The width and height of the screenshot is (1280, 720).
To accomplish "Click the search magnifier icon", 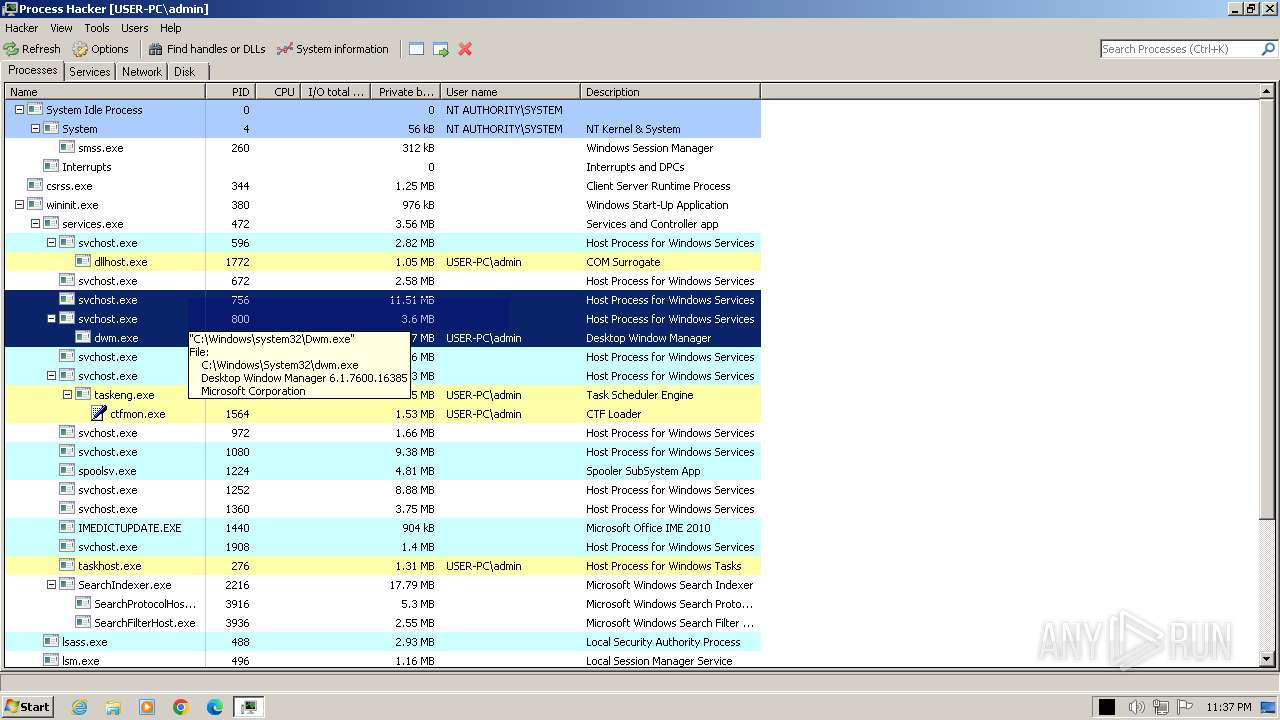I will click(1268, 49).
